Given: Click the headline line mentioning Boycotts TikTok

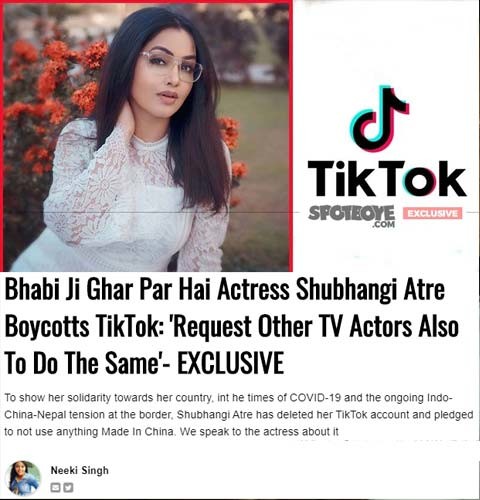Looking at the screenshot, I should click(x=232, y=326).
